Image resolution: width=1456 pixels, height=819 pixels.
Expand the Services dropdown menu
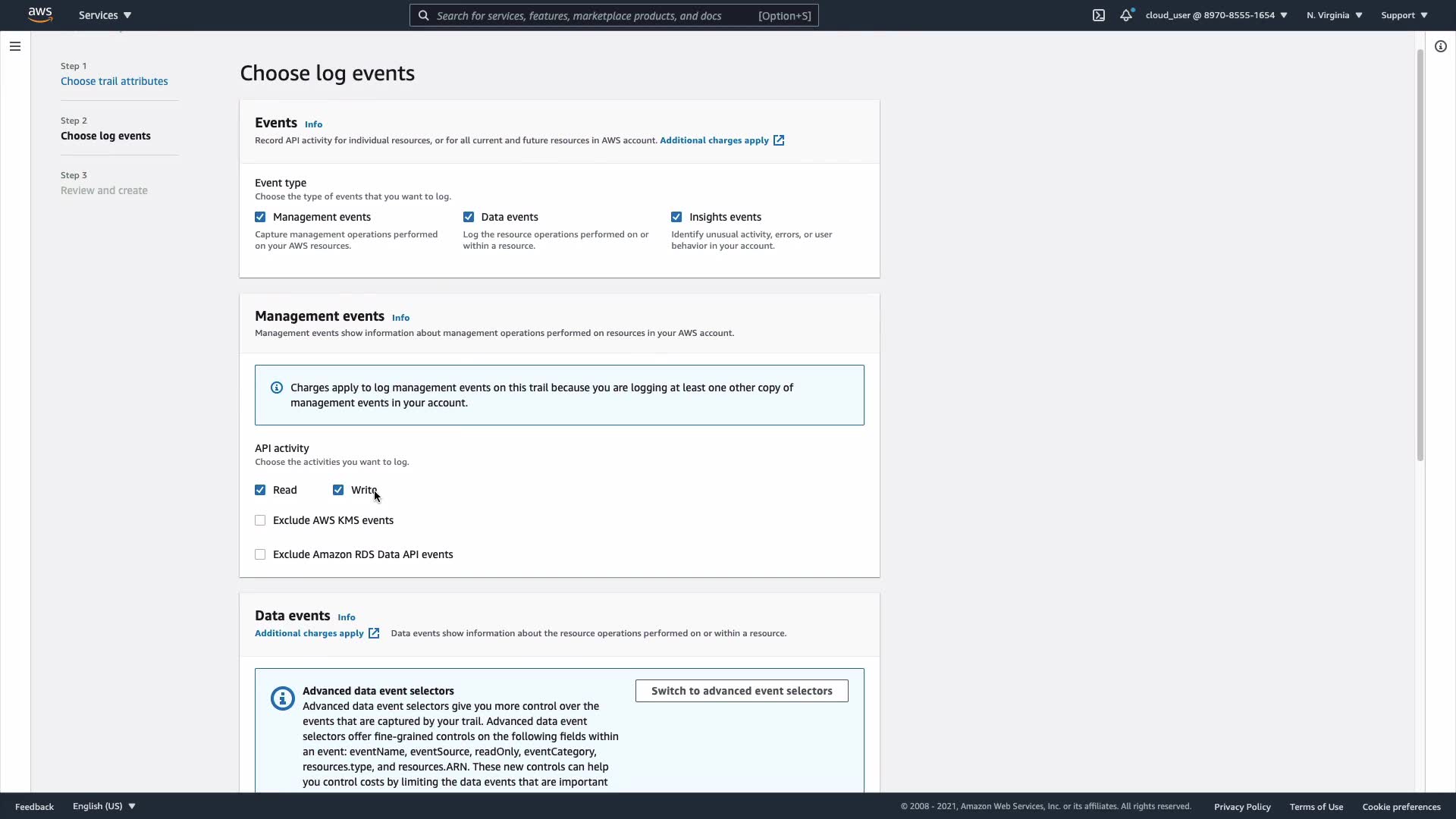coord(105,15)
